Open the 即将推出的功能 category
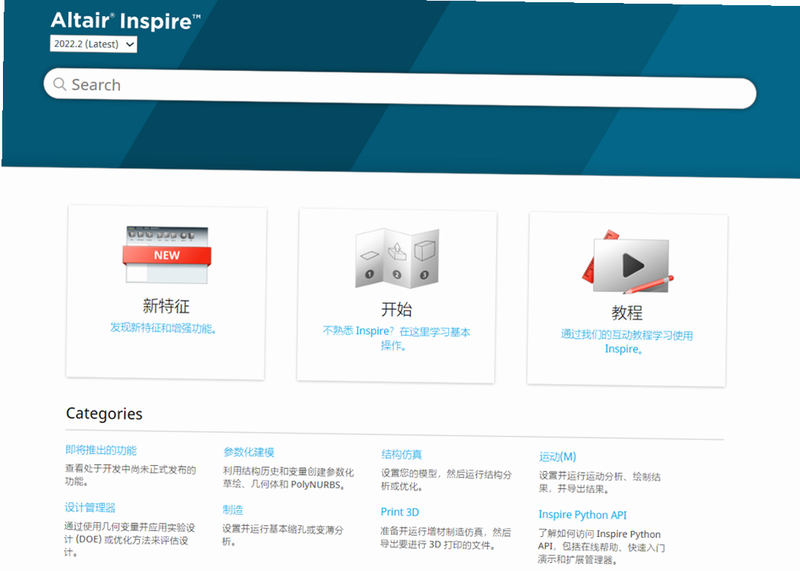The width and height of the screenshot is (800, 571). [101, 450]
